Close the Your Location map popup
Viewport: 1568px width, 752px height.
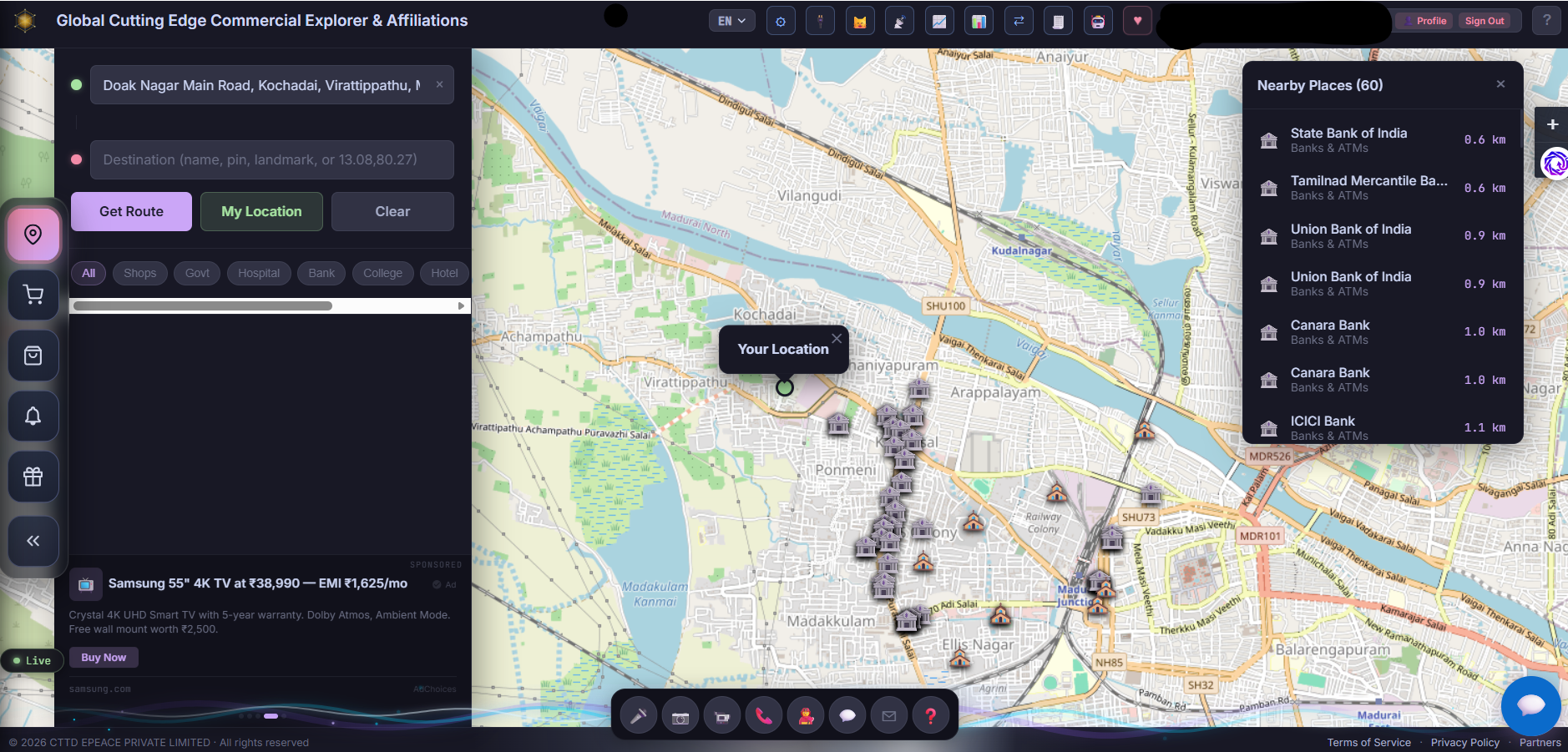click(x=837, y=338)
